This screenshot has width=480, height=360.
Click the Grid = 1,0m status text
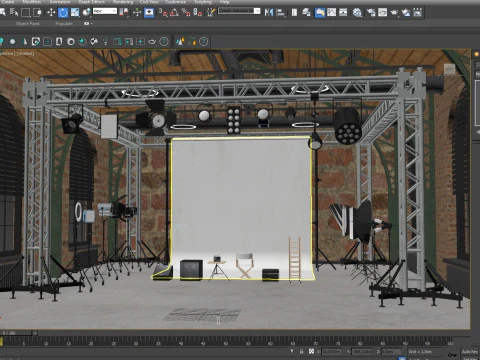click(x=420, y=351)
